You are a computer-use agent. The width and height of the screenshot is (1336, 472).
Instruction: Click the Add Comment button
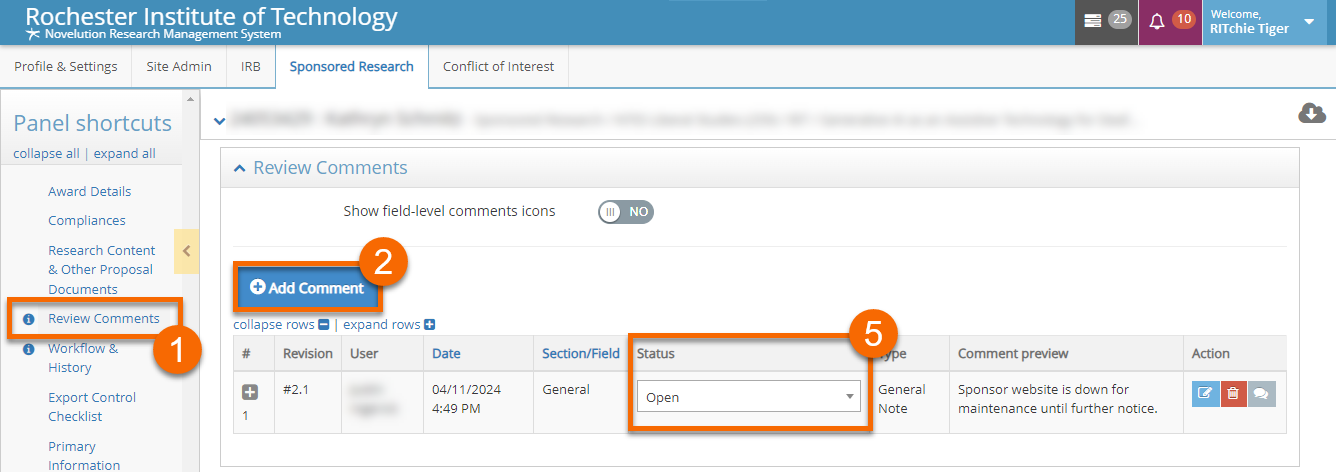[307, 288]
